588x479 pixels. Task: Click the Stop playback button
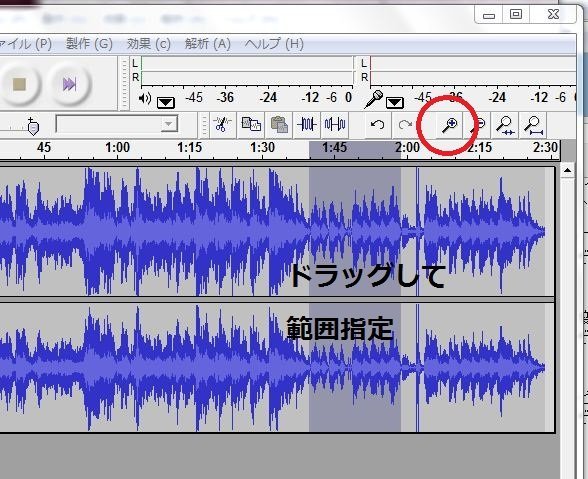coord(19,84)
